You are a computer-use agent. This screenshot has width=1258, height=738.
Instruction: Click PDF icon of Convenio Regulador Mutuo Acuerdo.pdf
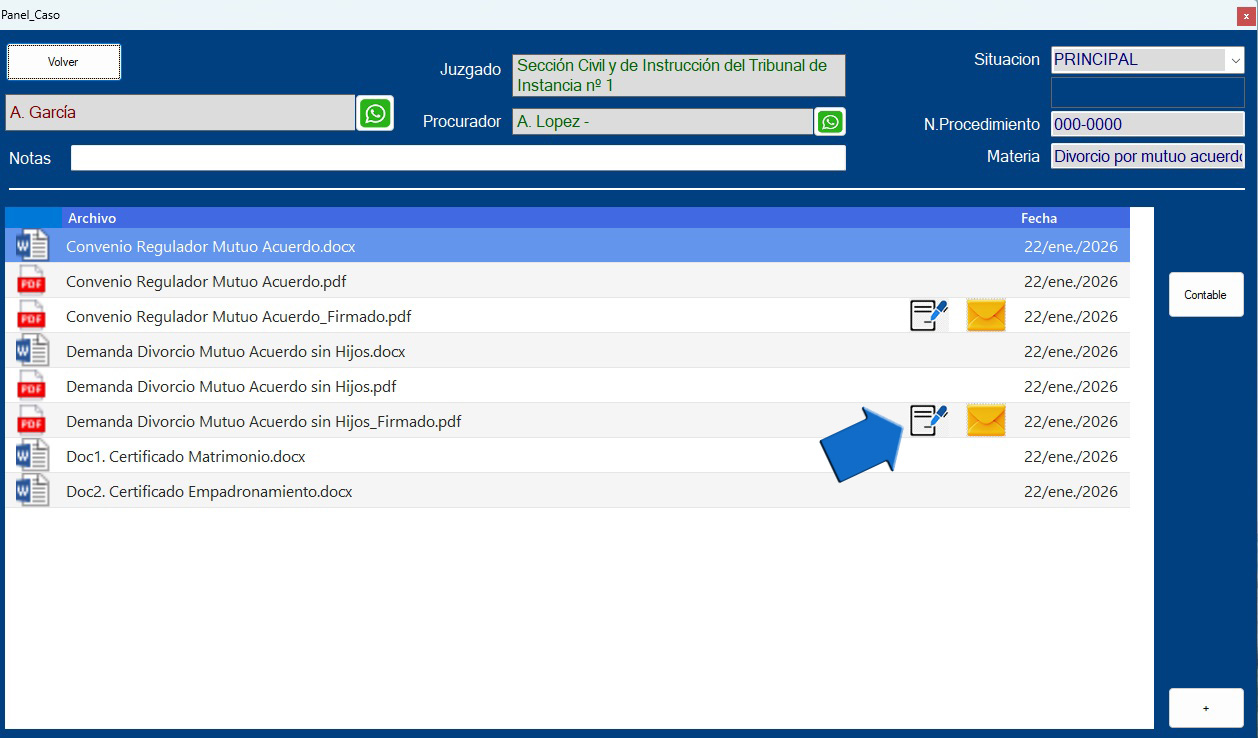tap(33, 281)
